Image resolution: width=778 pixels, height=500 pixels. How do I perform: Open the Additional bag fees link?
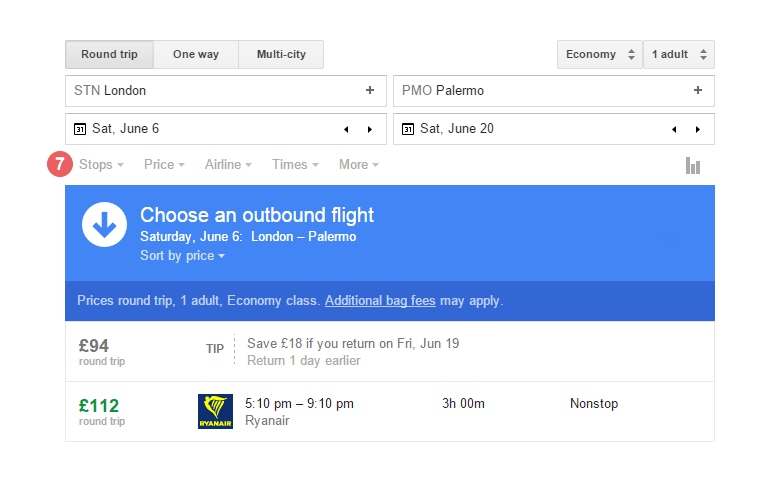382,300
